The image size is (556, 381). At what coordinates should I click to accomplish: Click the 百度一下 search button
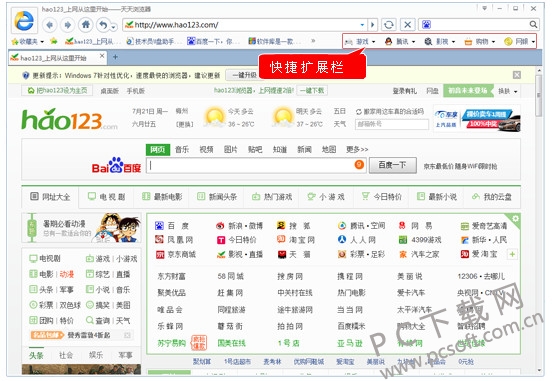[x=393, y=165]
